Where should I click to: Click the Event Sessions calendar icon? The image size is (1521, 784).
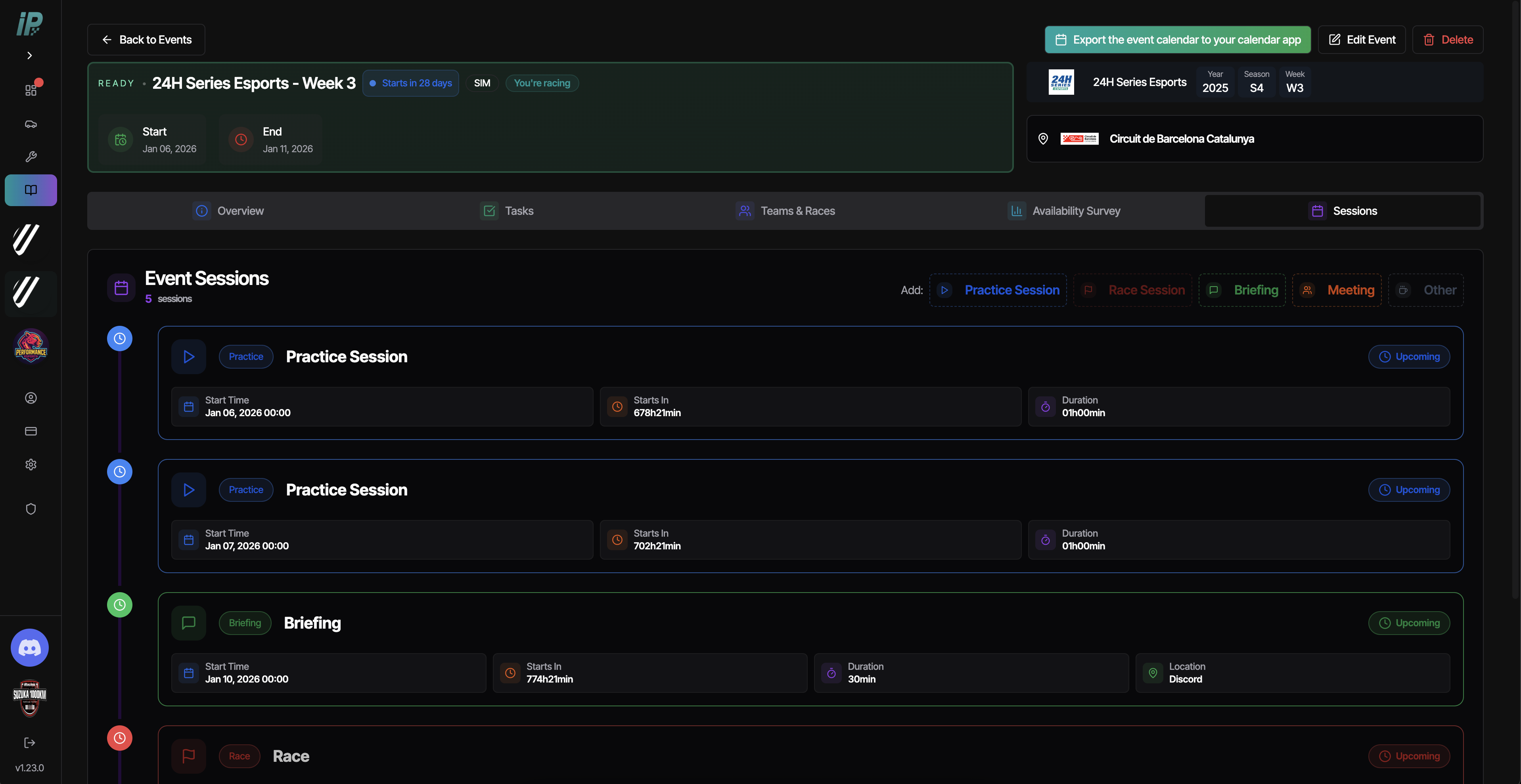click(x=121, y=287)
